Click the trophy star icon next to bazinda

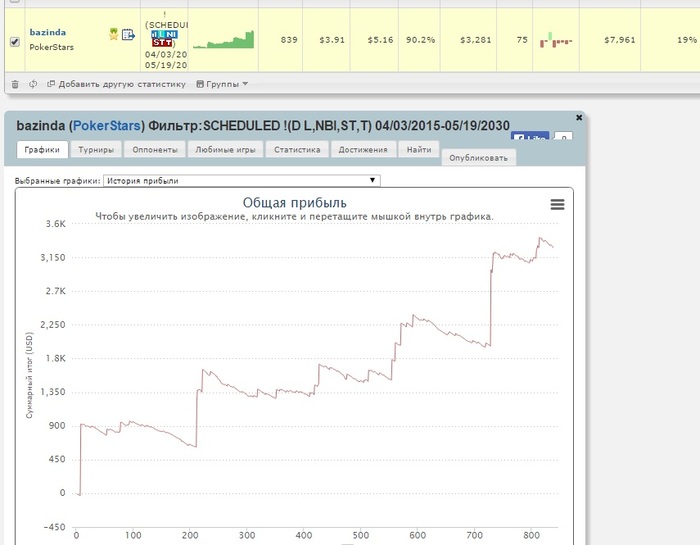(114, 34)
